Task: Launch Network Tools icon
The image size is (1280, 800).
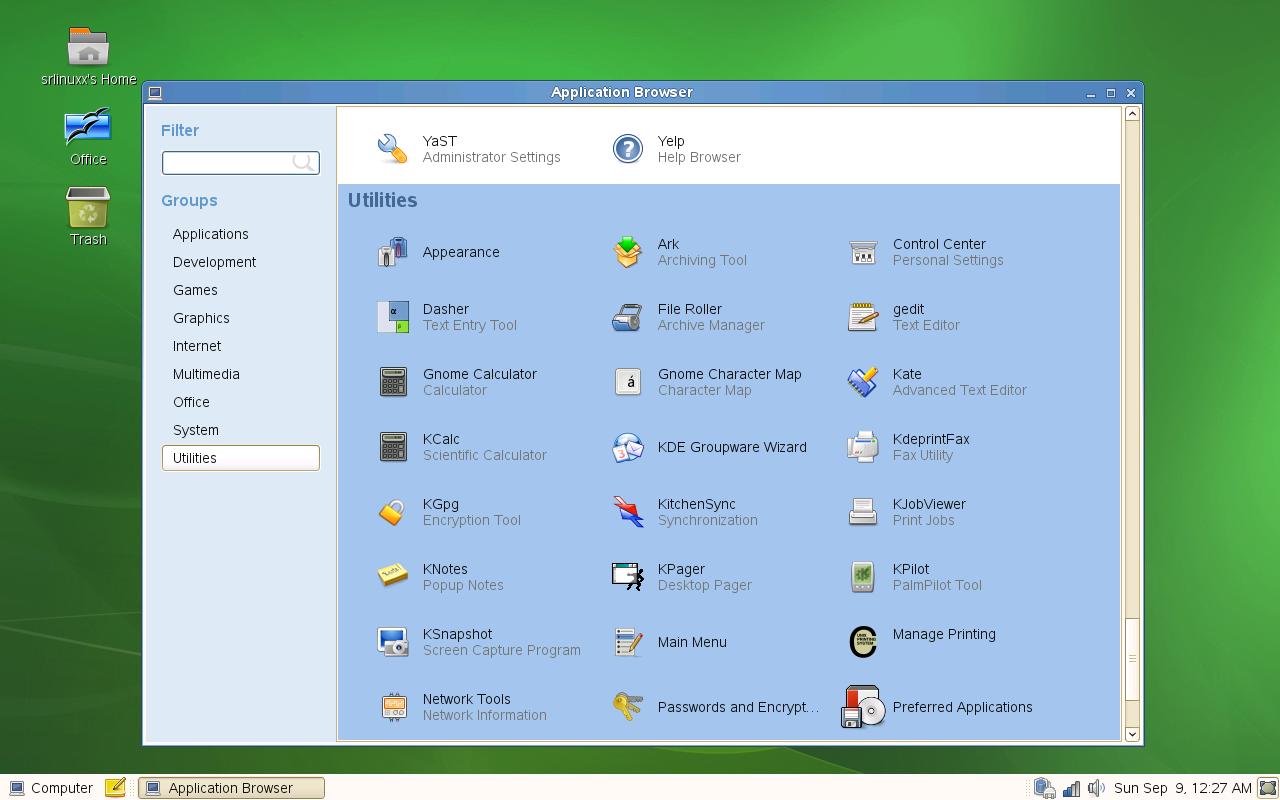Action: 392,707
